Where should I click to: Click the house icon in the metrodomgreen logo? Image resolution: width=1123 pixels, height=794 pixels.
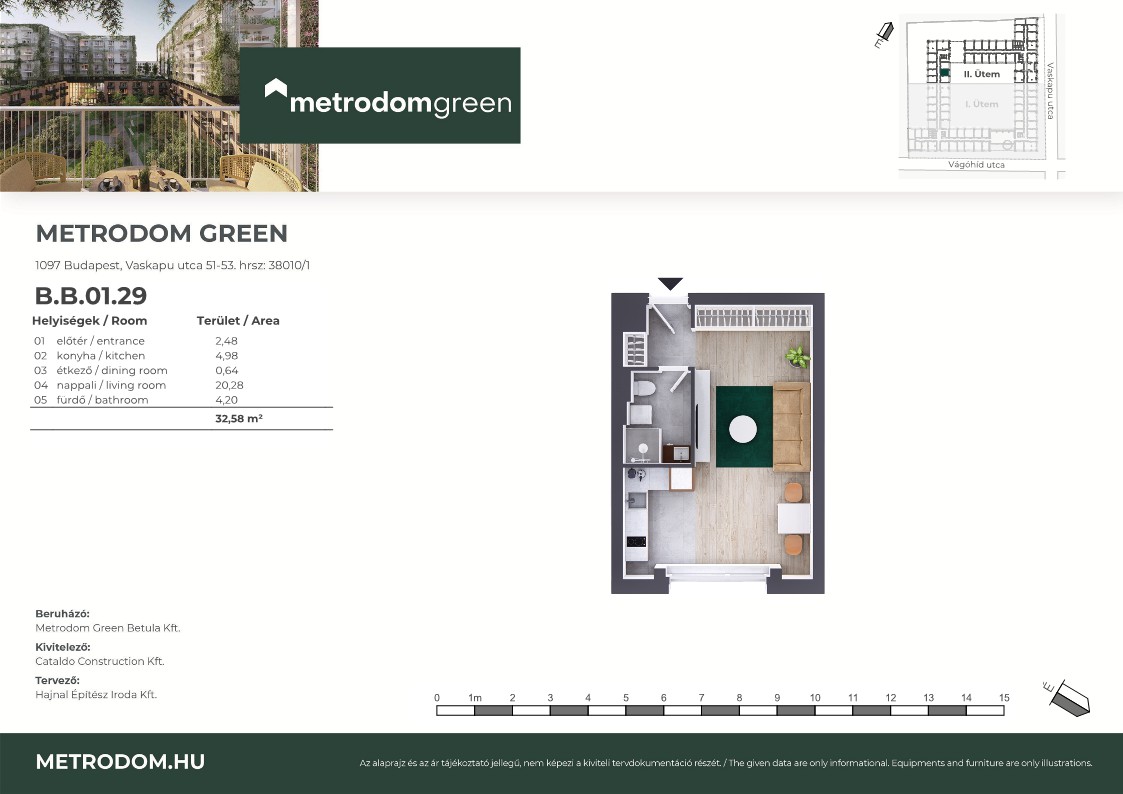coord(276,90)
